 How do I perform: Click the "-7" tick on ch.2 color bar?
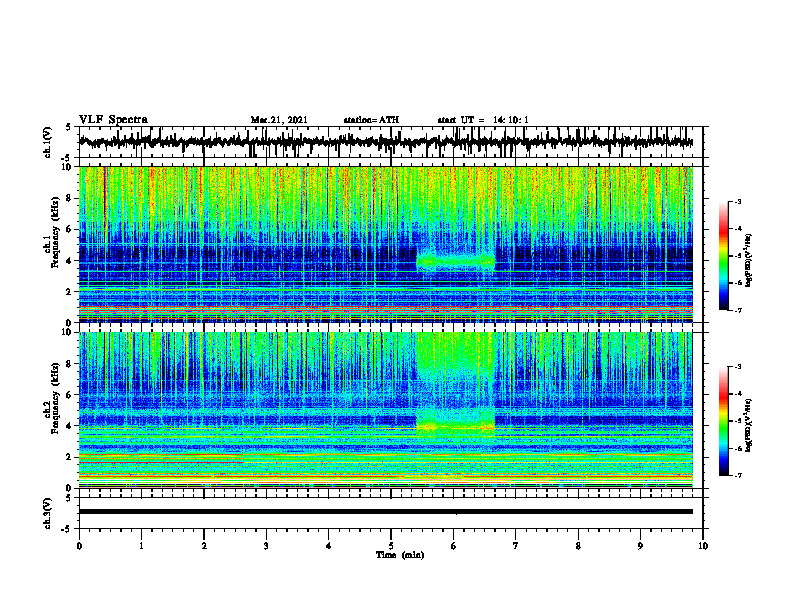(x=738, y=476)
